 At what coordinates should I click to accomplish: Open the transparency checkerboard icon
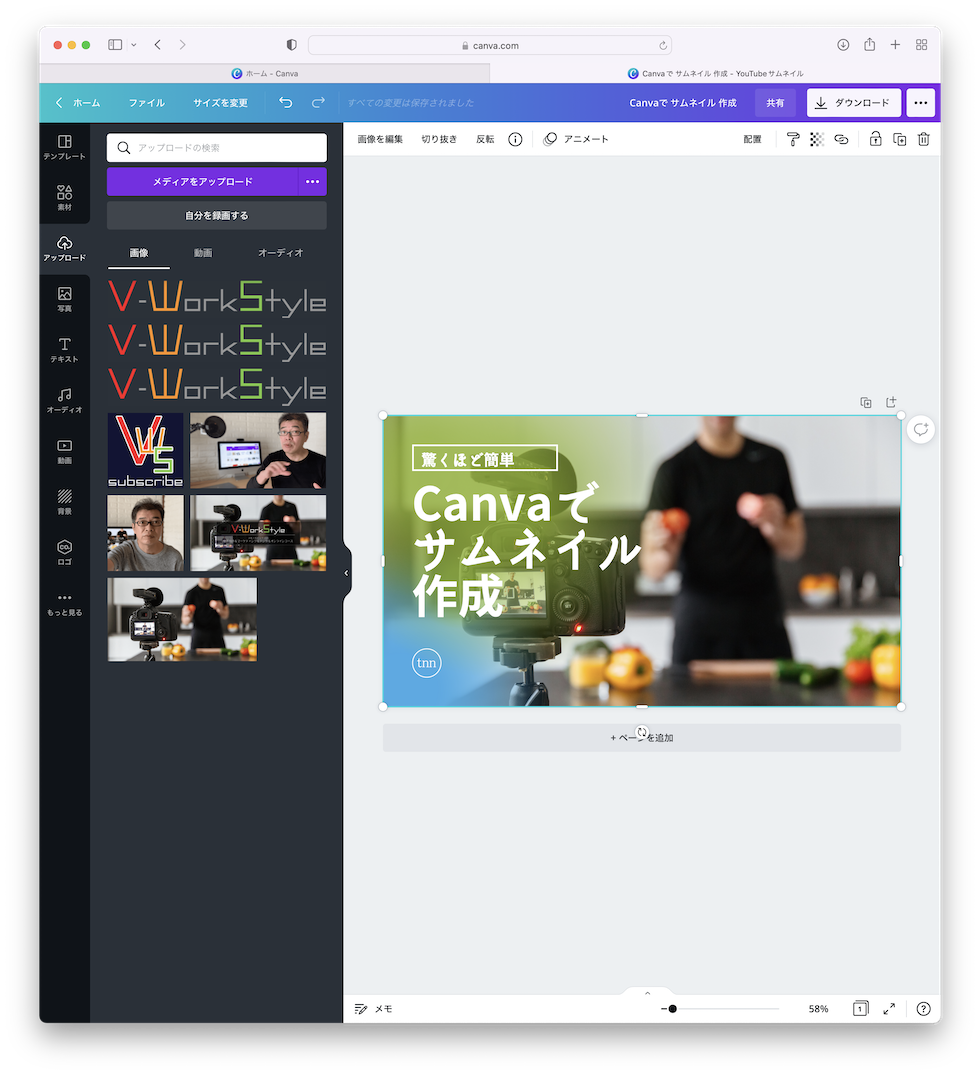pos(817,139)
